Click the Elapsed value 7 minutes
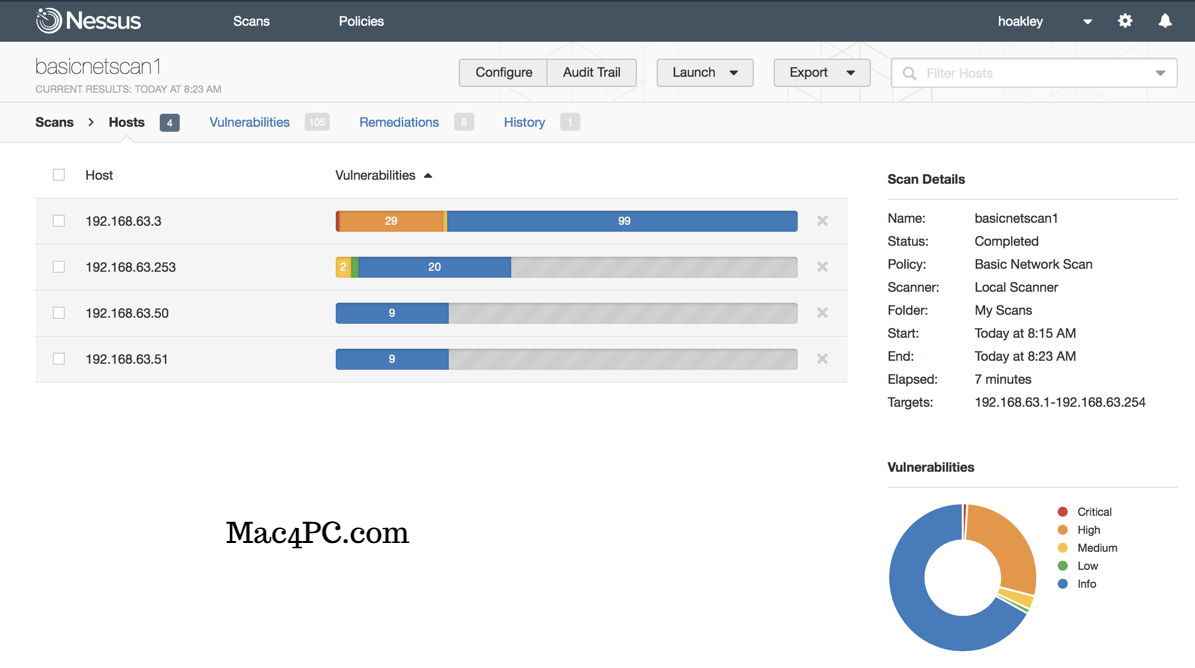 click(x=1002, y=379)
